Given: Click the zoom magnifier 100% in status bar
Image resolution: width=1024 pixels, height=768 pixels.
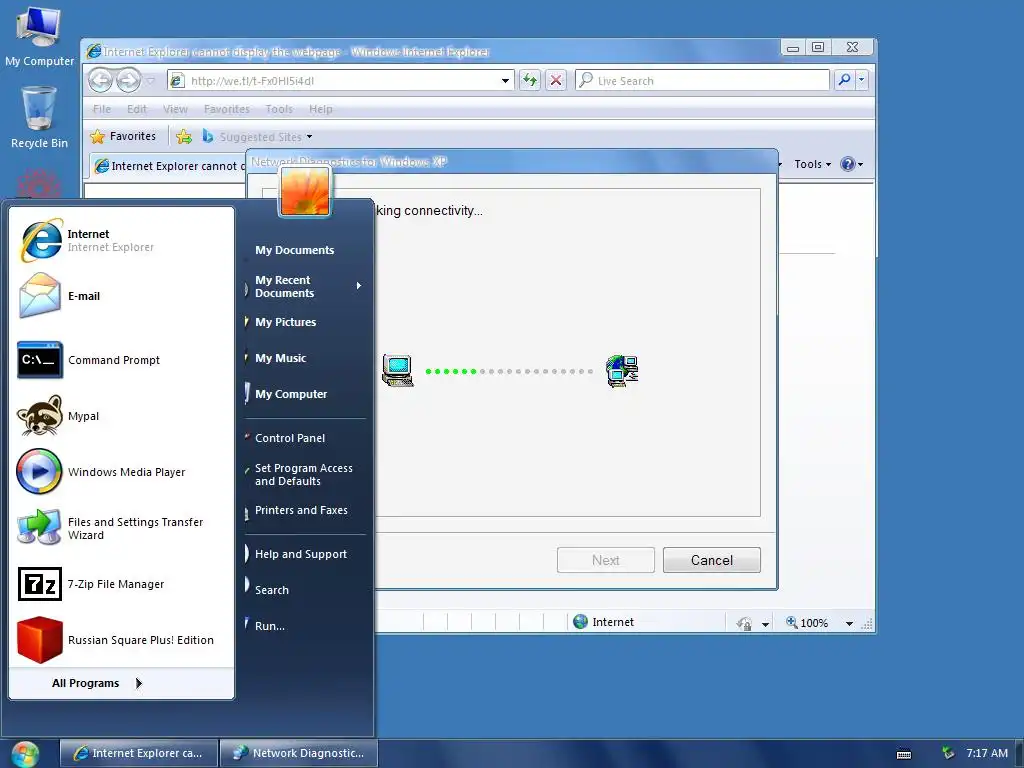Looking at the screenshot, I should pos(807,622).
